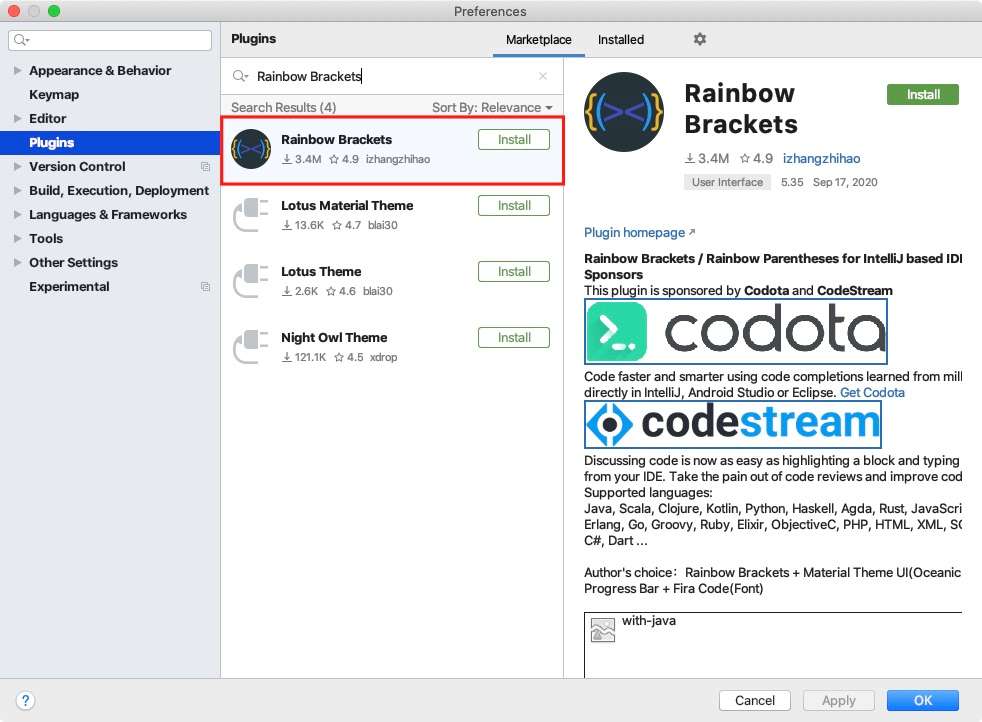Expand Appearance & Behavior settings

(18, 71)
